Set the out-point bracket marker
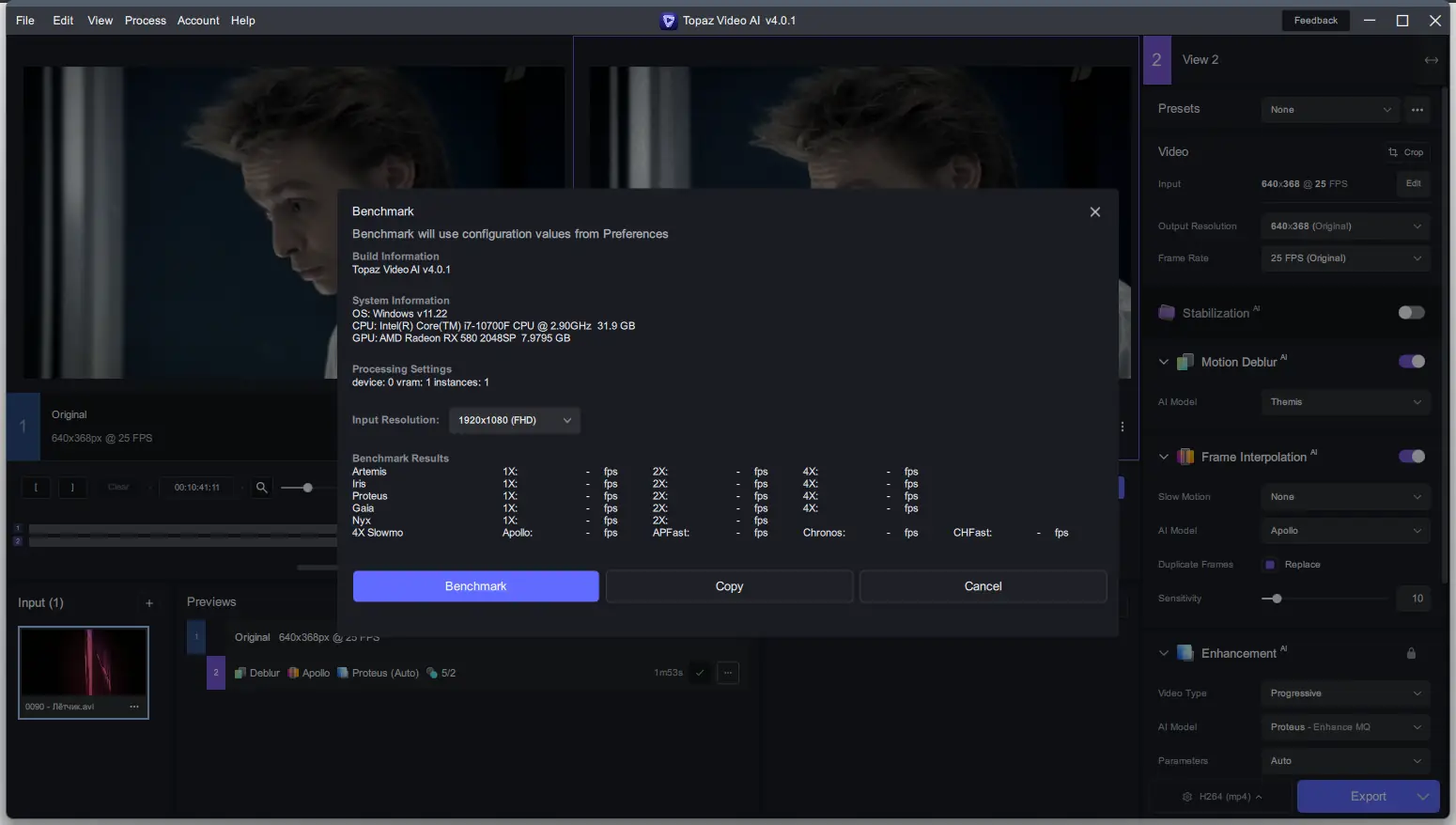Viewport: 1456px width, 825px height. tap(72, 488)
